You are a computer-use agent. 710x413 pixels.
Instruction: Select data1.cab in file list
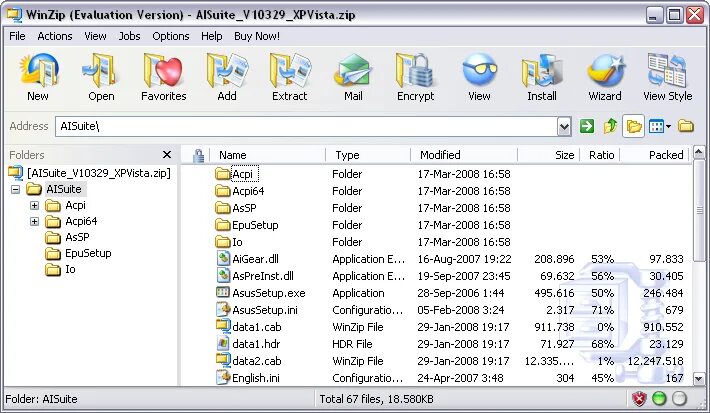(257, 327)
